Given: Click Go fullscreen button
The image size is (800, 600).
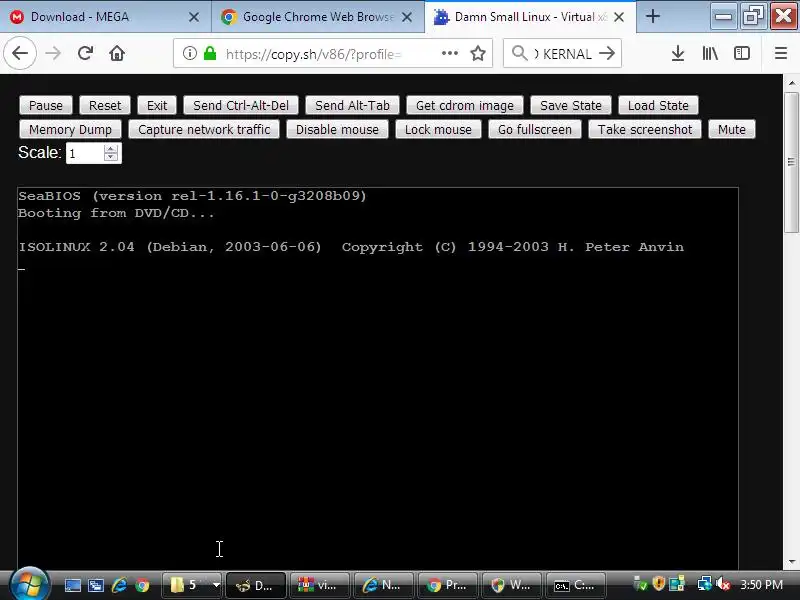Looking at the screenshot, I should tap(535, 130).
